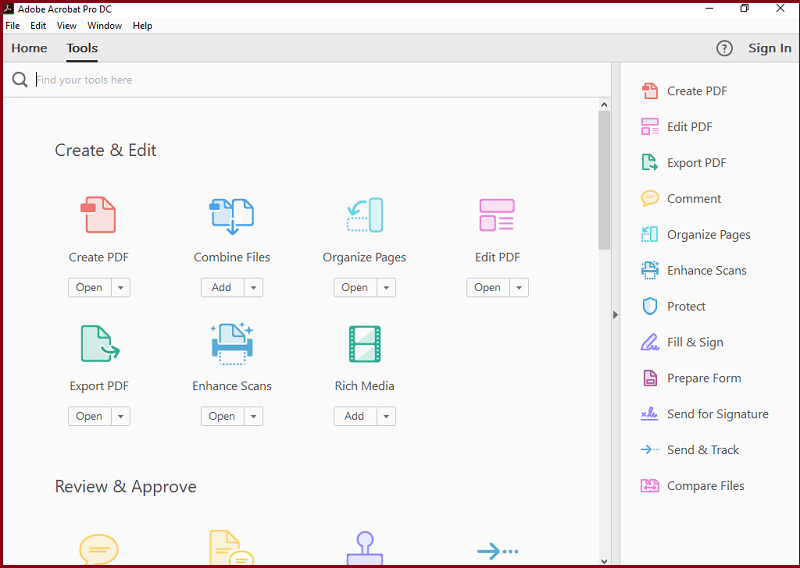Click the Edit PDF large tool icon
This screenshot has width=800, height=568.
point(497,215)
